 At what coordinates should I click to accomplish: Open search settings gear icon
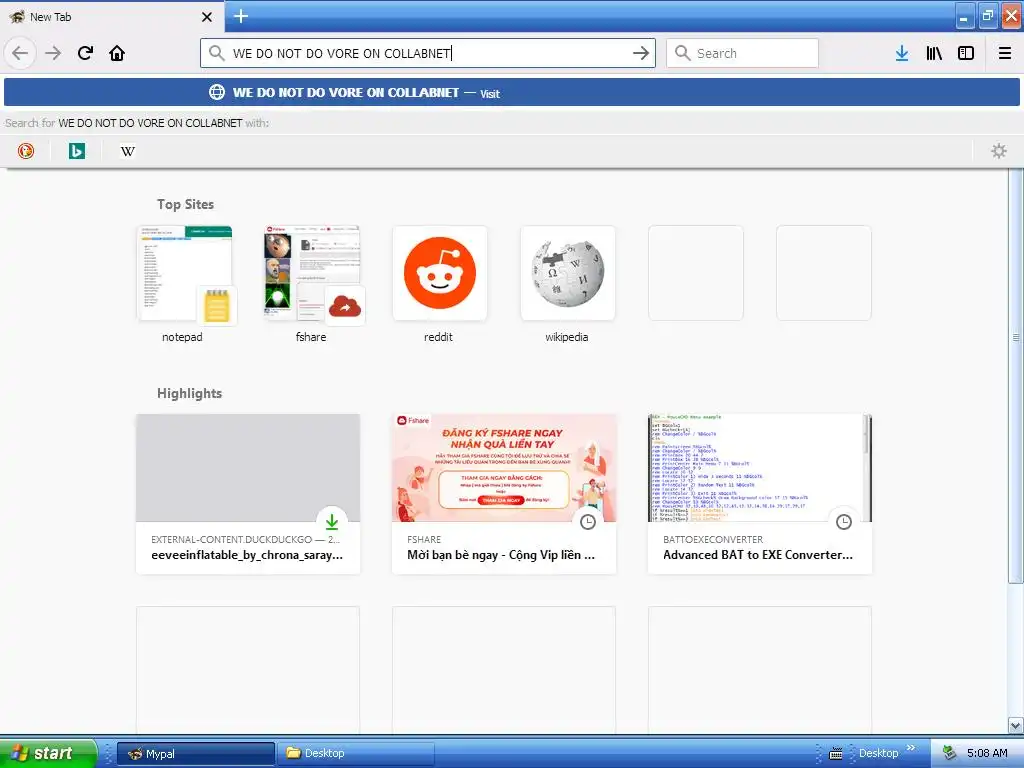pyautogui.click(x=999, y=151)
